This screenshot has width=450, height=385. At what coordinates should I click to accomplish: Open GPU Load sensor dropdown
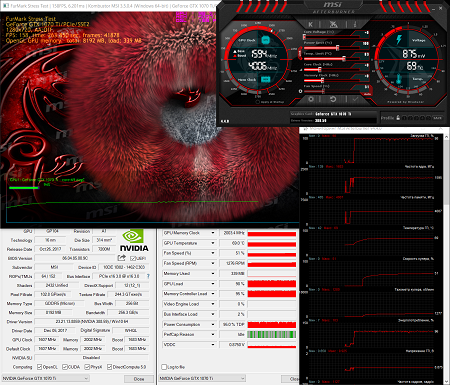(213, 284)
